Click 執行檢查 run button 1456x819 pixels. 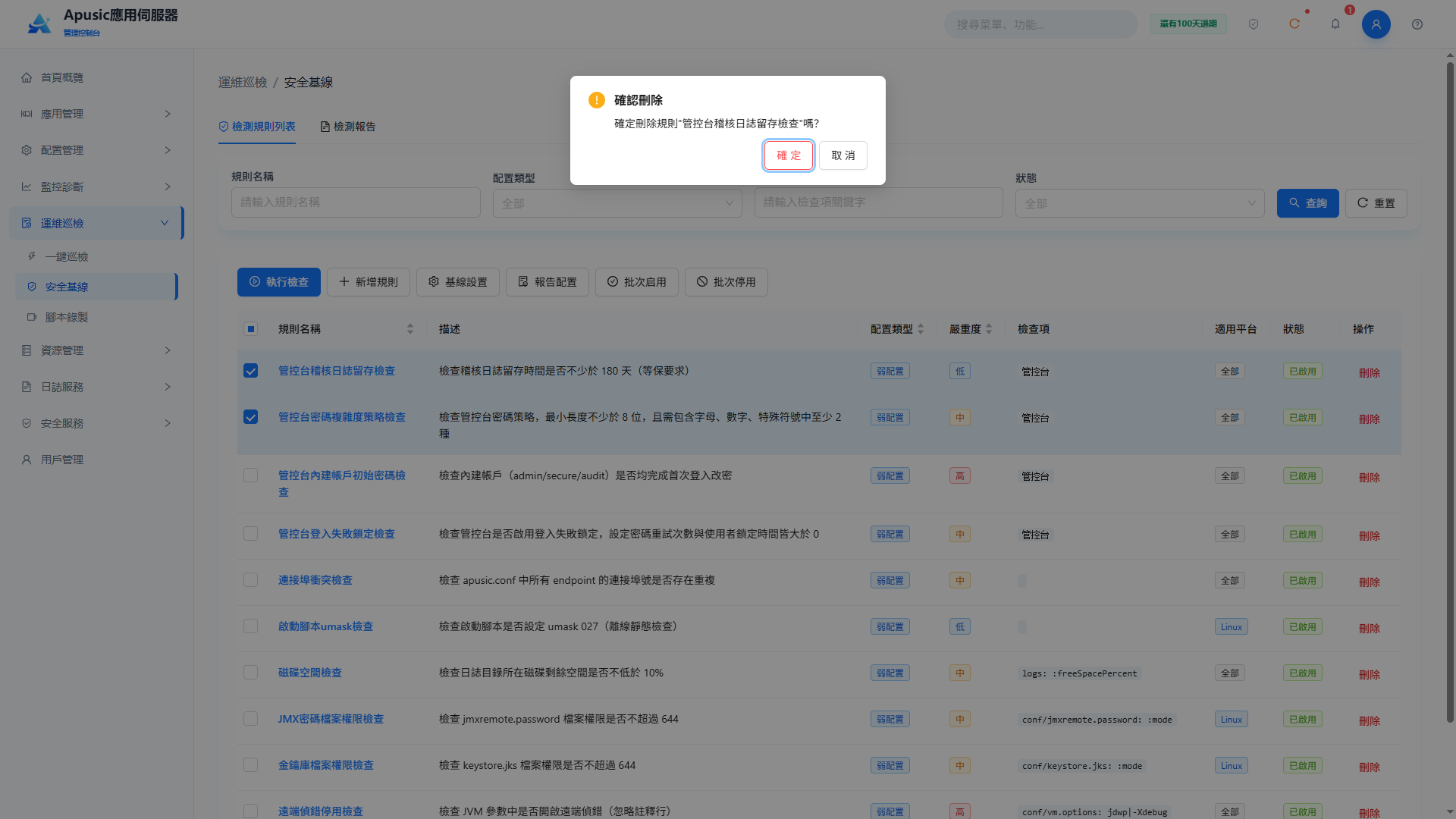(x=279, y=282)
